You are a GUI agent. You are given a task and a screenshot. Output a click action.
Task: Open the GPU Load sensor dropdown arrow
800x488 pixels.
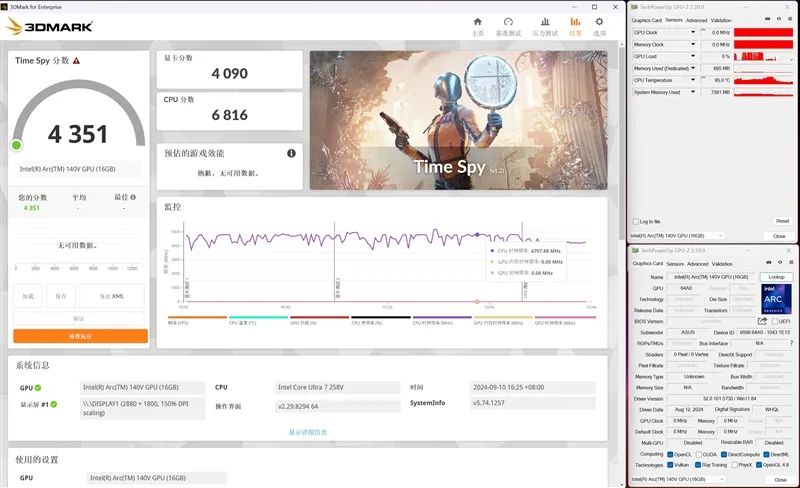(x=693, y=56)
